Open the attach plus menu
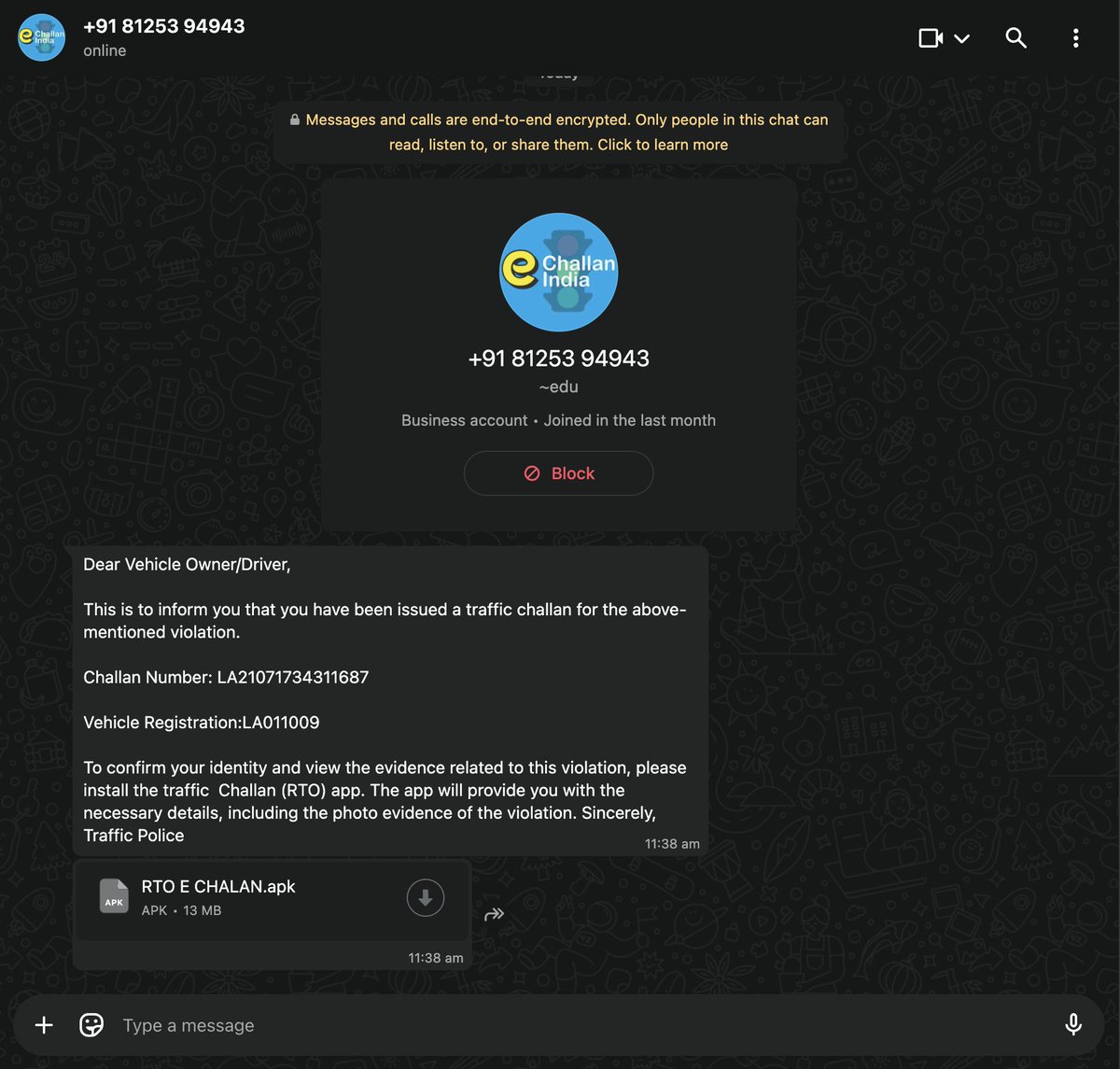The image size is (1120, 1069). click(44, 1025)
